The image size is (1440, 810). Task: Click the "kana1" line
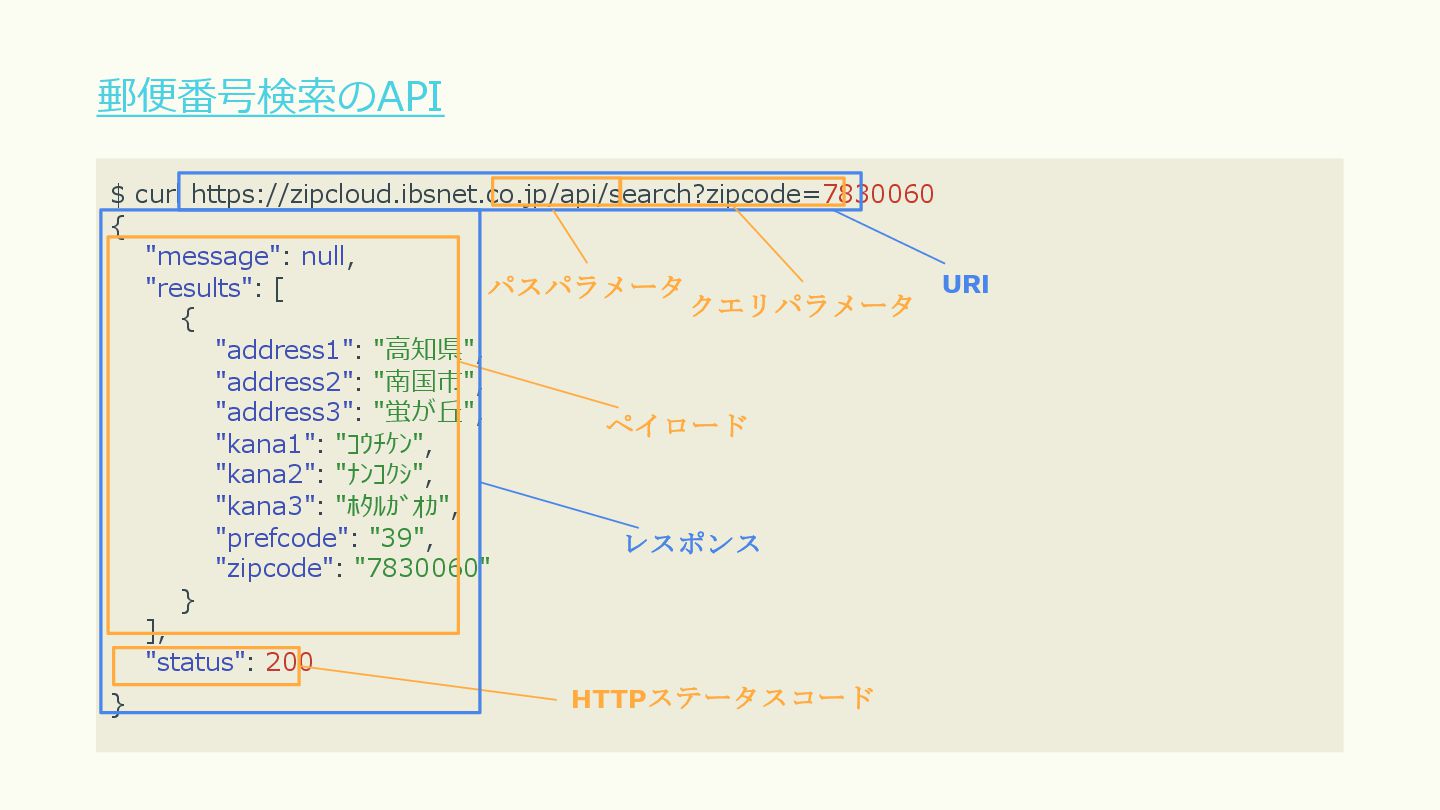(x=325, y=443)
